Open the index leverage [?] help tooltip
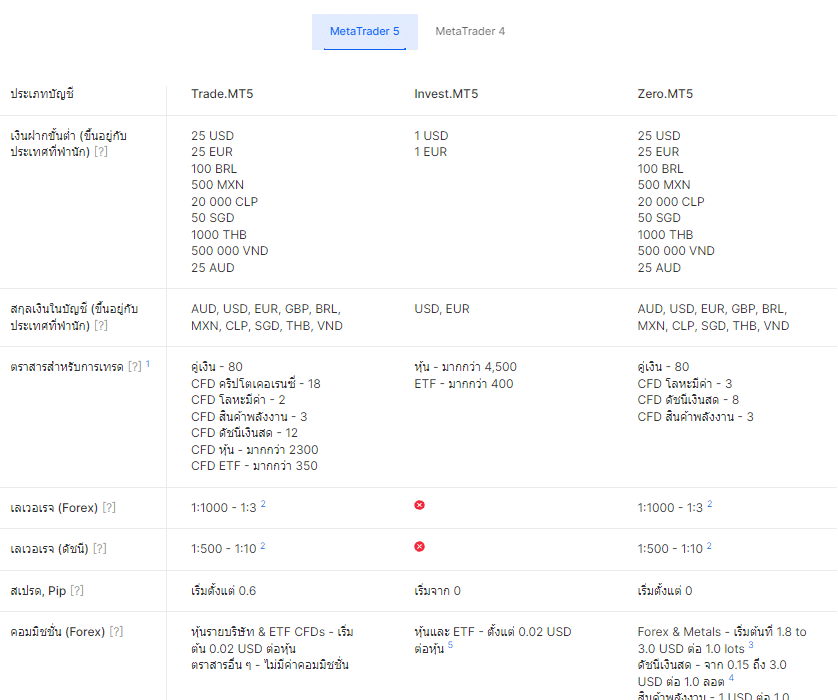 click(x=100, y=548)
